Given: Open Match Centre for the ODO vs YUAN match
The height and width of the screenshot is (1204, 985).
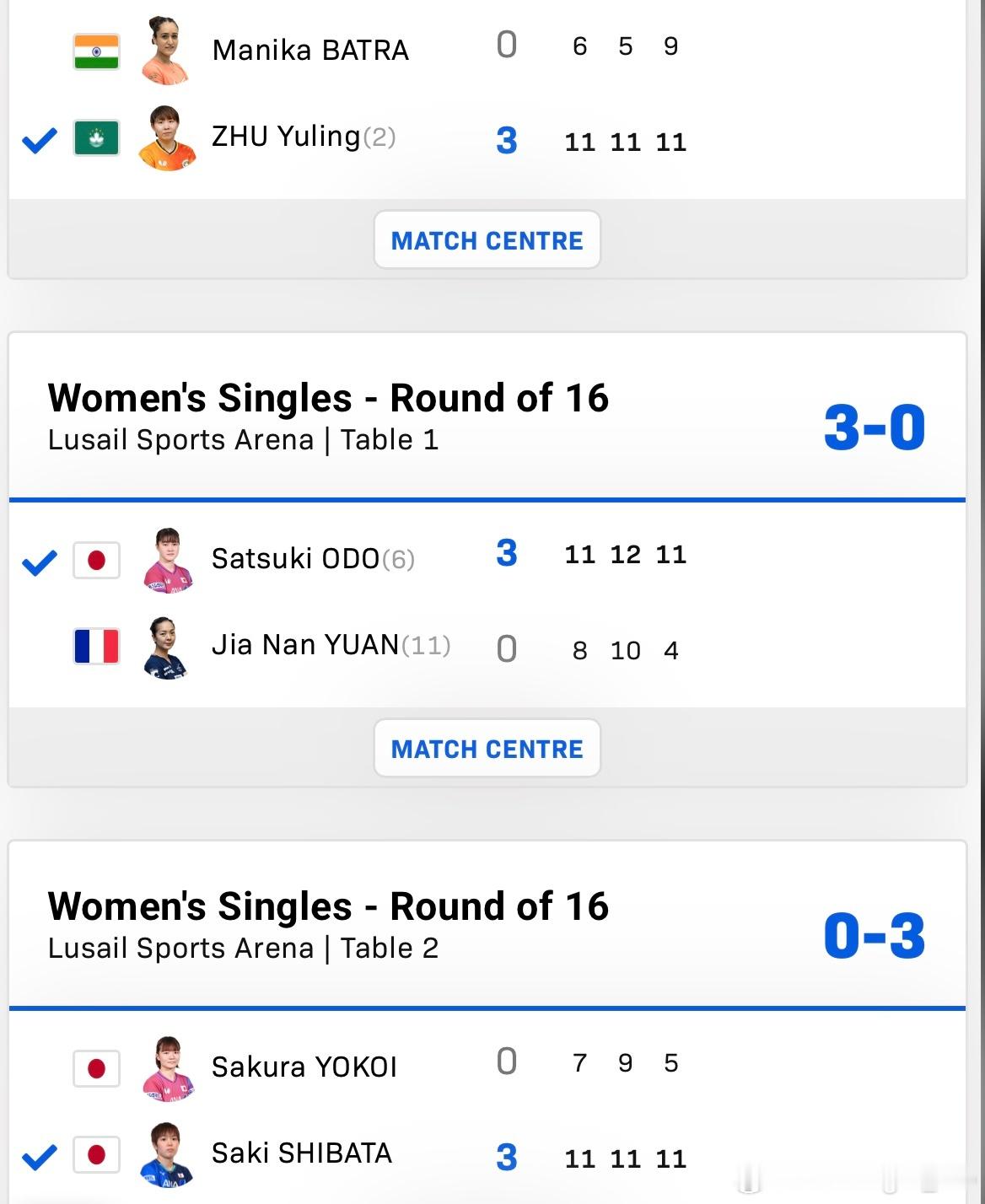Looking at the screenshot, I should [487, 749].
